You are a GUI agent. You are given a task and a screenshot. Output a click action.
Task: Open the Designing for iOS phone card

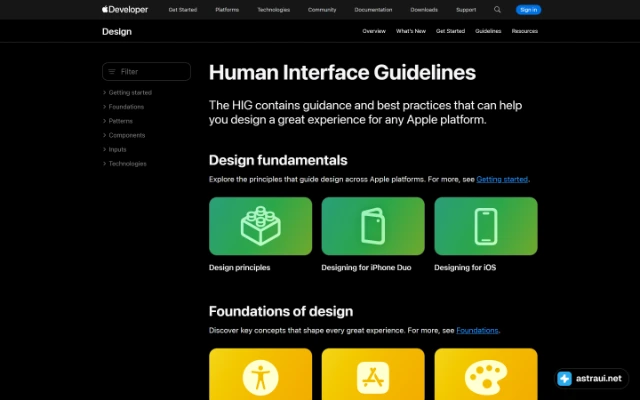coord(486,226)
